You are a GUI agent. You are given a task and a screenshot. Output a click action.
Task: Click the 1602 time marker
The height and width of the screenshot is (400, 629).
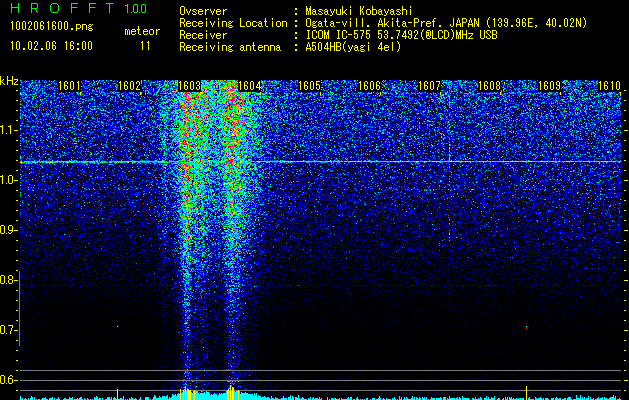coord(130,86)
